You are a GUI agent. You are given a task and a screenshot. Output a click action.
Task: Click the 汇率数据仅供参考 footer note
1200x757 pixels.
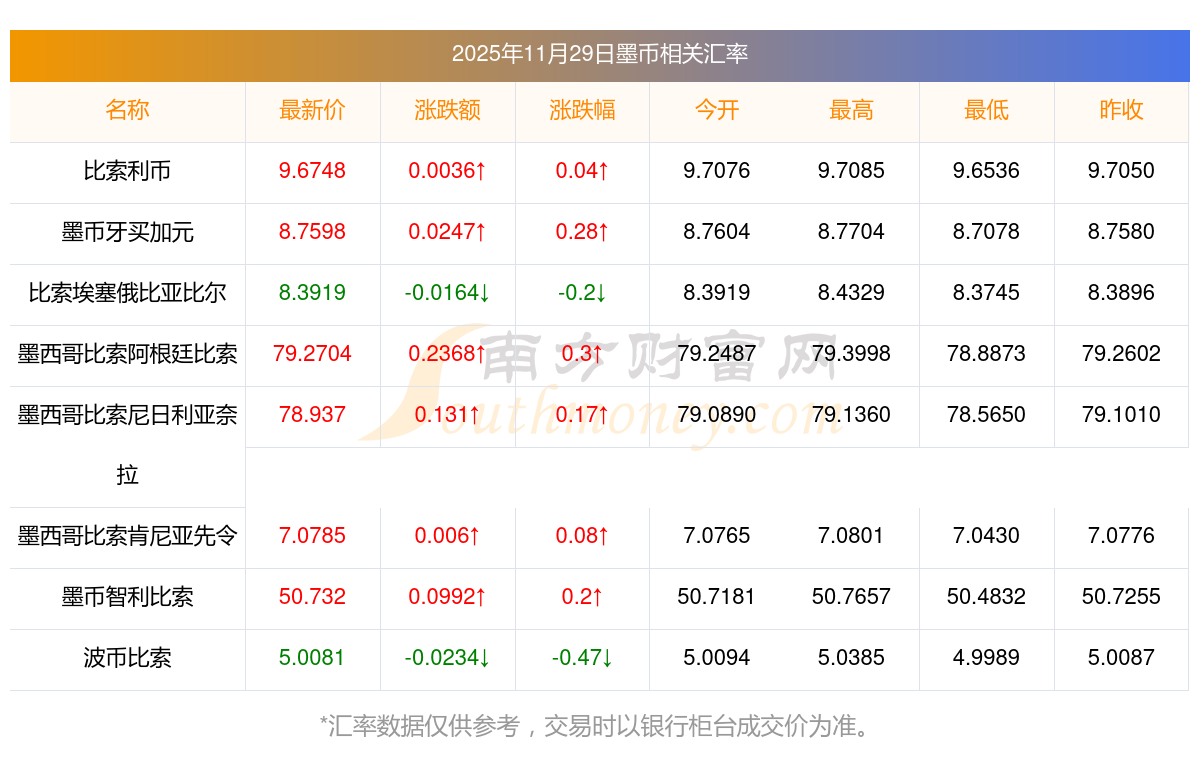click(599, 726)
